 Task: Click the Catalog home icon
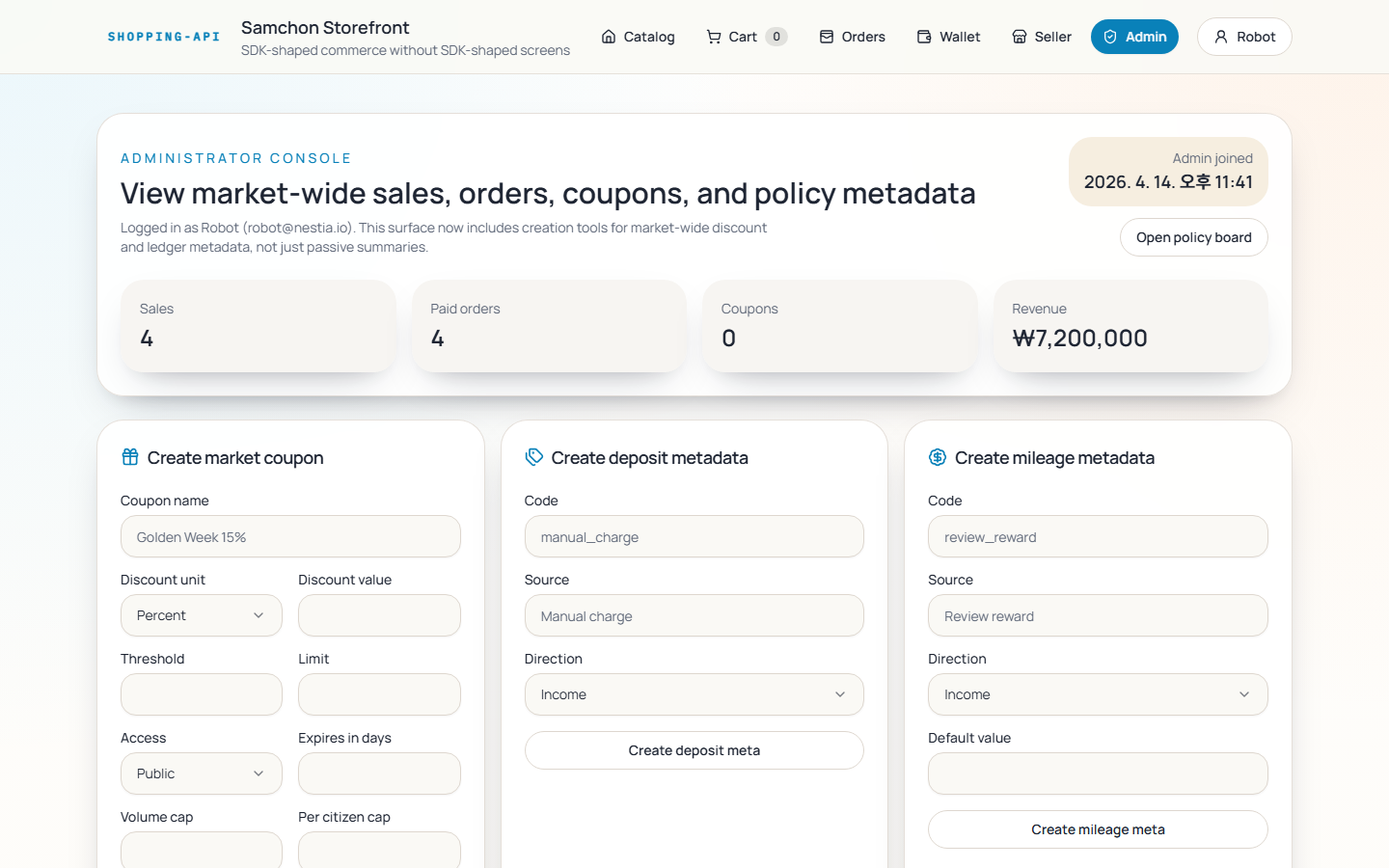pyautogui.click(x=609, y=37)
